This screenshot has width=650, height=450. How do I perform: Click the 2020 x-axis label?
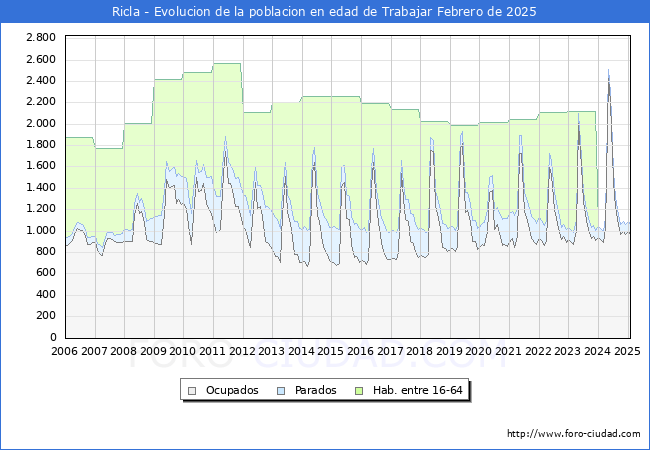[479, 351]
